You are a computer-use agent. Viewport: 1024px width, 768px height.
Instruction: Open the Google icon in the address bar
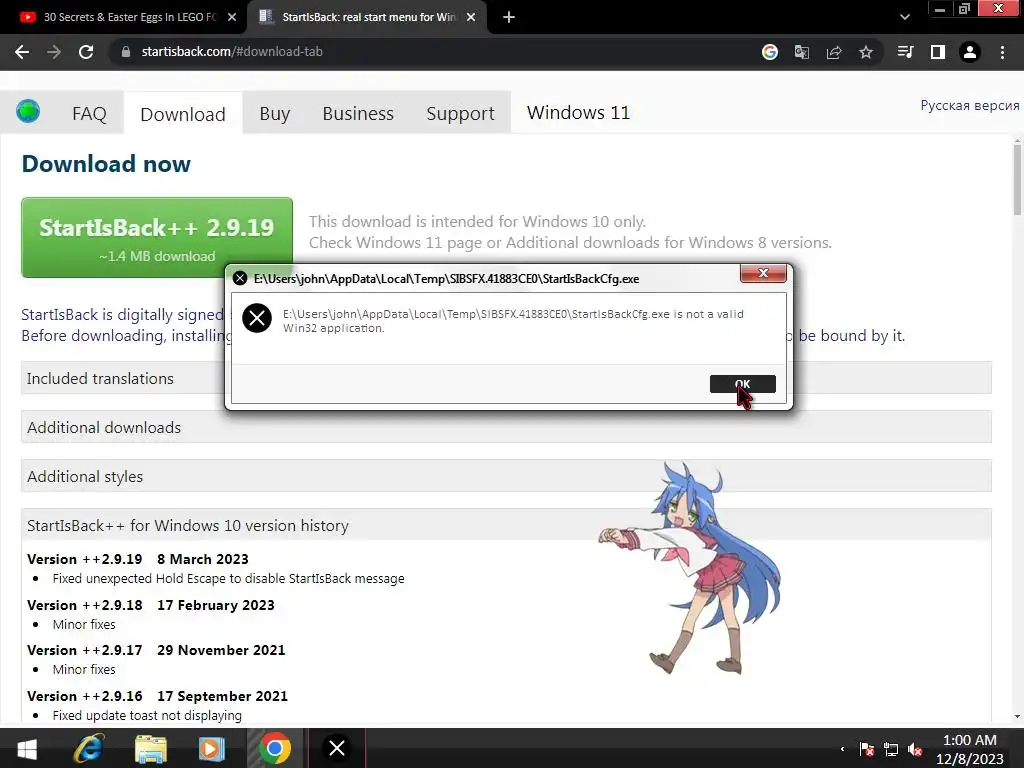770,52
